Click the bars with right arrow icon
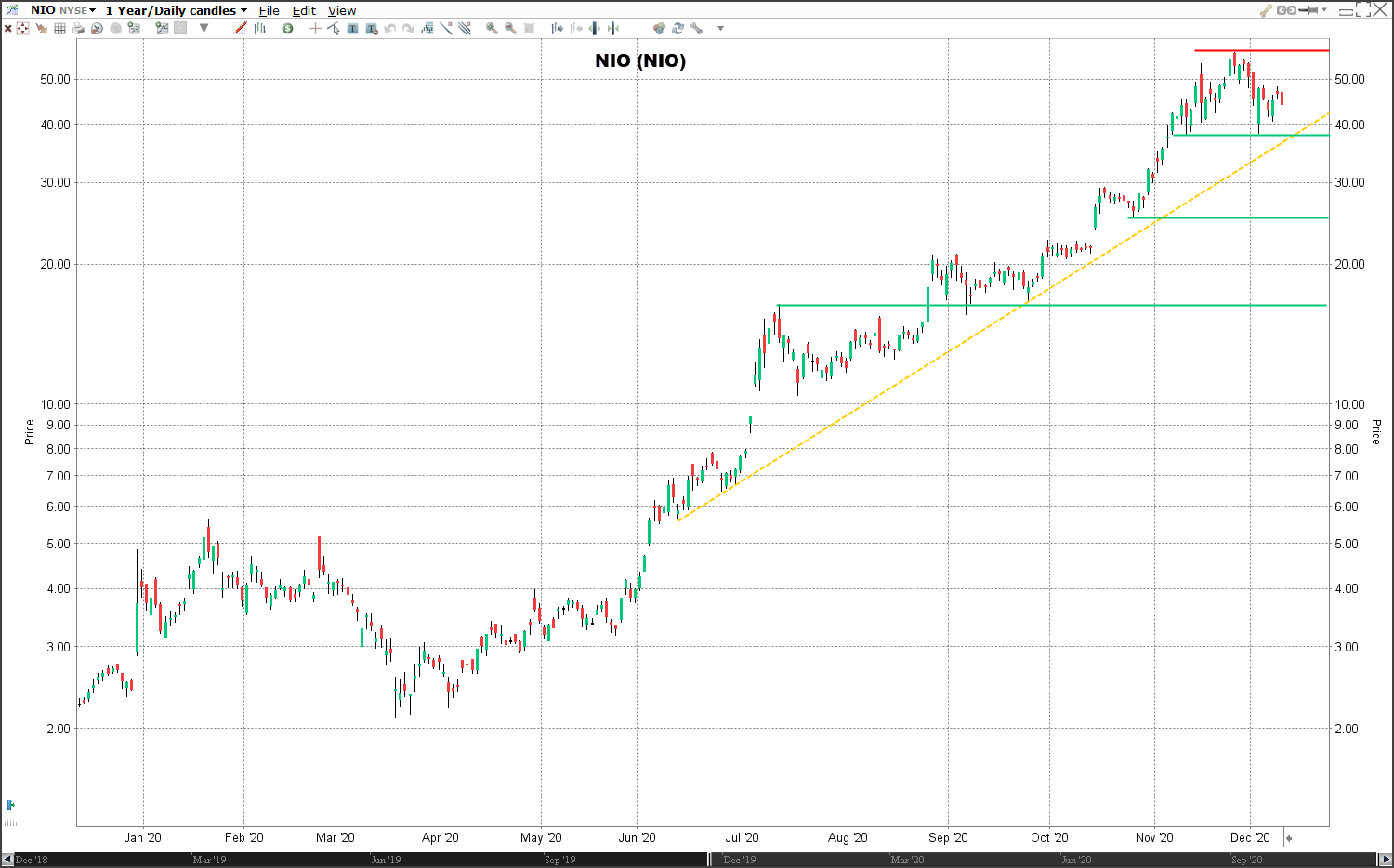Viewport: 1394px width, 868px height. point(558,29)
